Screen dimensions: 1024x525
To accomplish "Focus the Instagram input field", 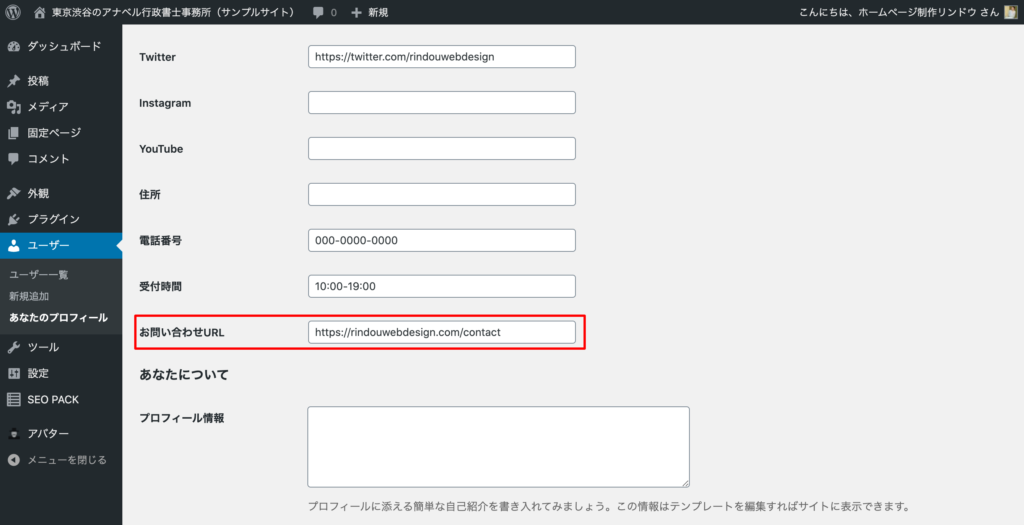I will point(442,103).
